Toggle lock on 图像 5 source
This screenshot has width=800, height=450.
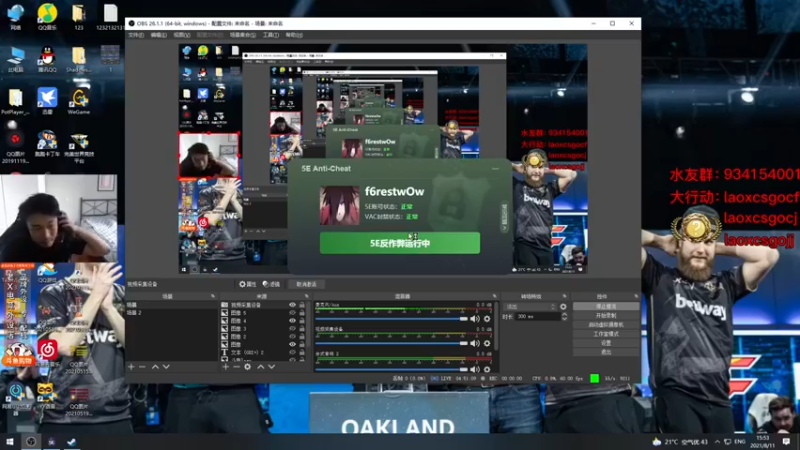(x=302, y=313)
